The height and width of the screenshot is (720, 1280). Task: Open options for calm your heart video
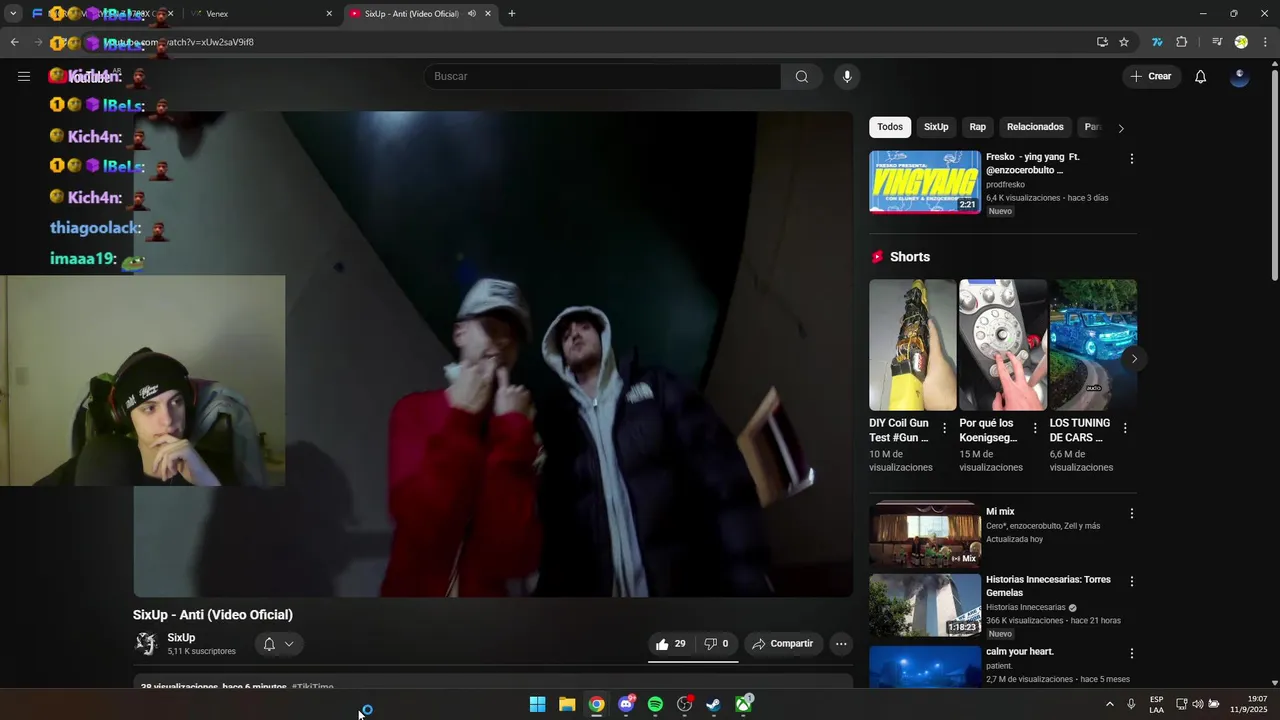click(x=1132, y=653)
